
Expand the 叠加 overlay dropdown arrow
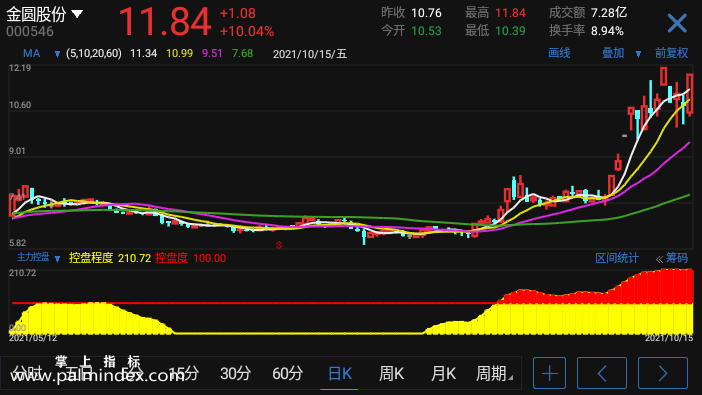[638, 54]
